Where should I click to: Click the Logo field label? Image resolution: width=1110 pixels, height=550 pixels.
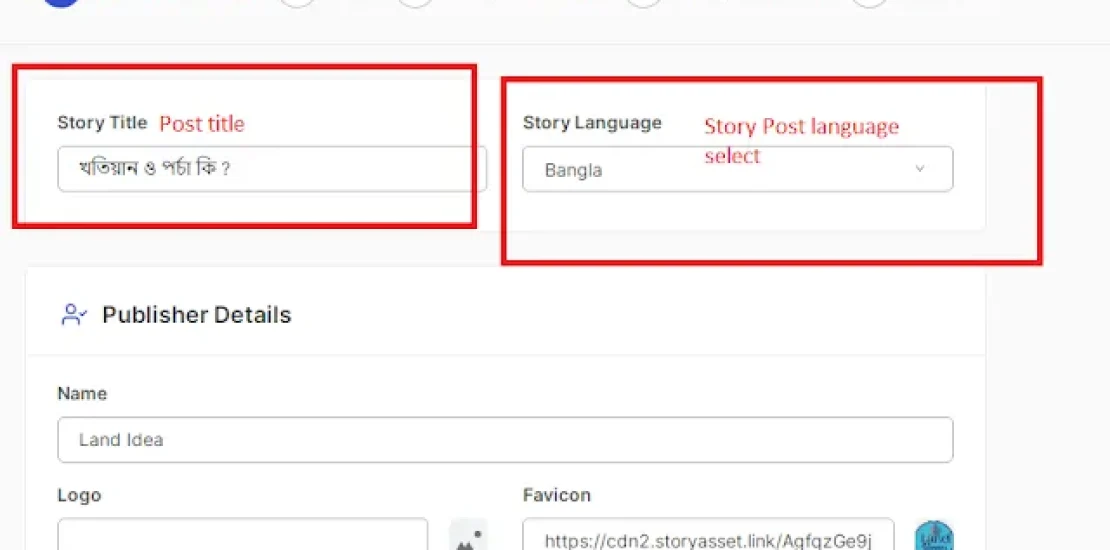(x=79, y=496)
